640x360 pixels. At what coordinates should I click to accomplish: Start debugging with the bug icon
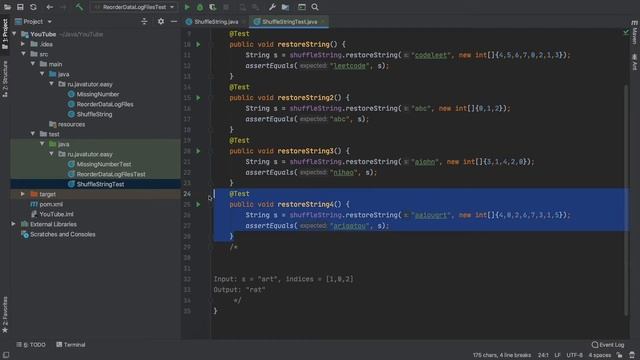tap(200, 7)
